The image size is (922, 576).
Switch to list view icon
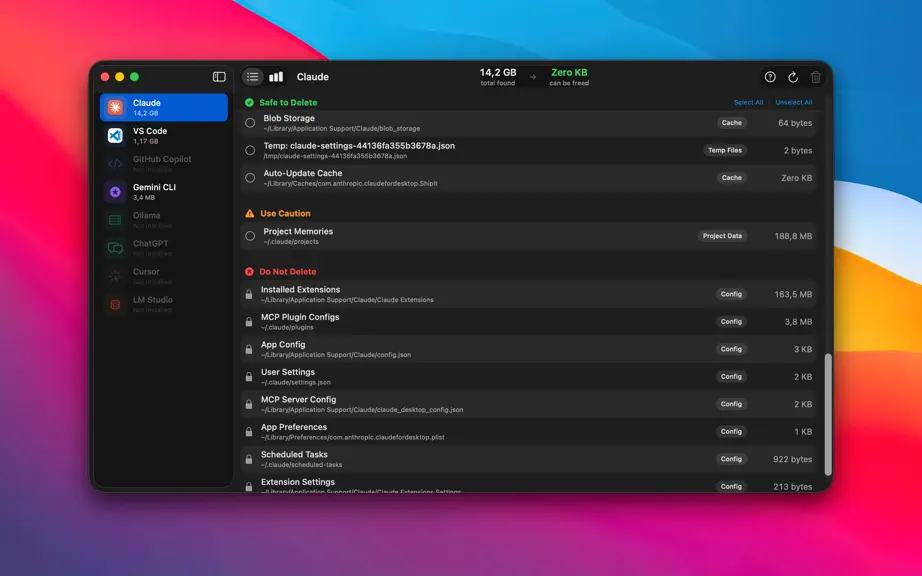pyautogui.click(x=252, y=76)
